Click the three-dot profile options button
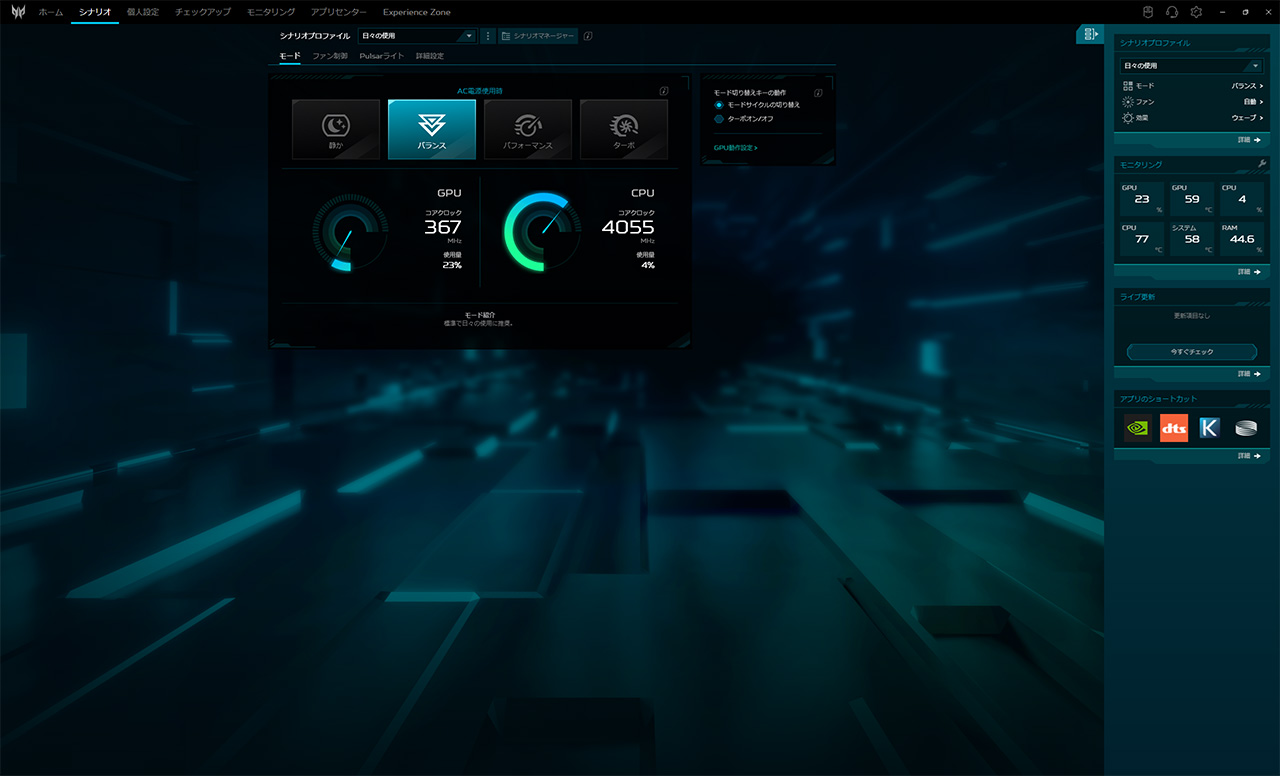The image size is (1280, 776). (488, 36)
